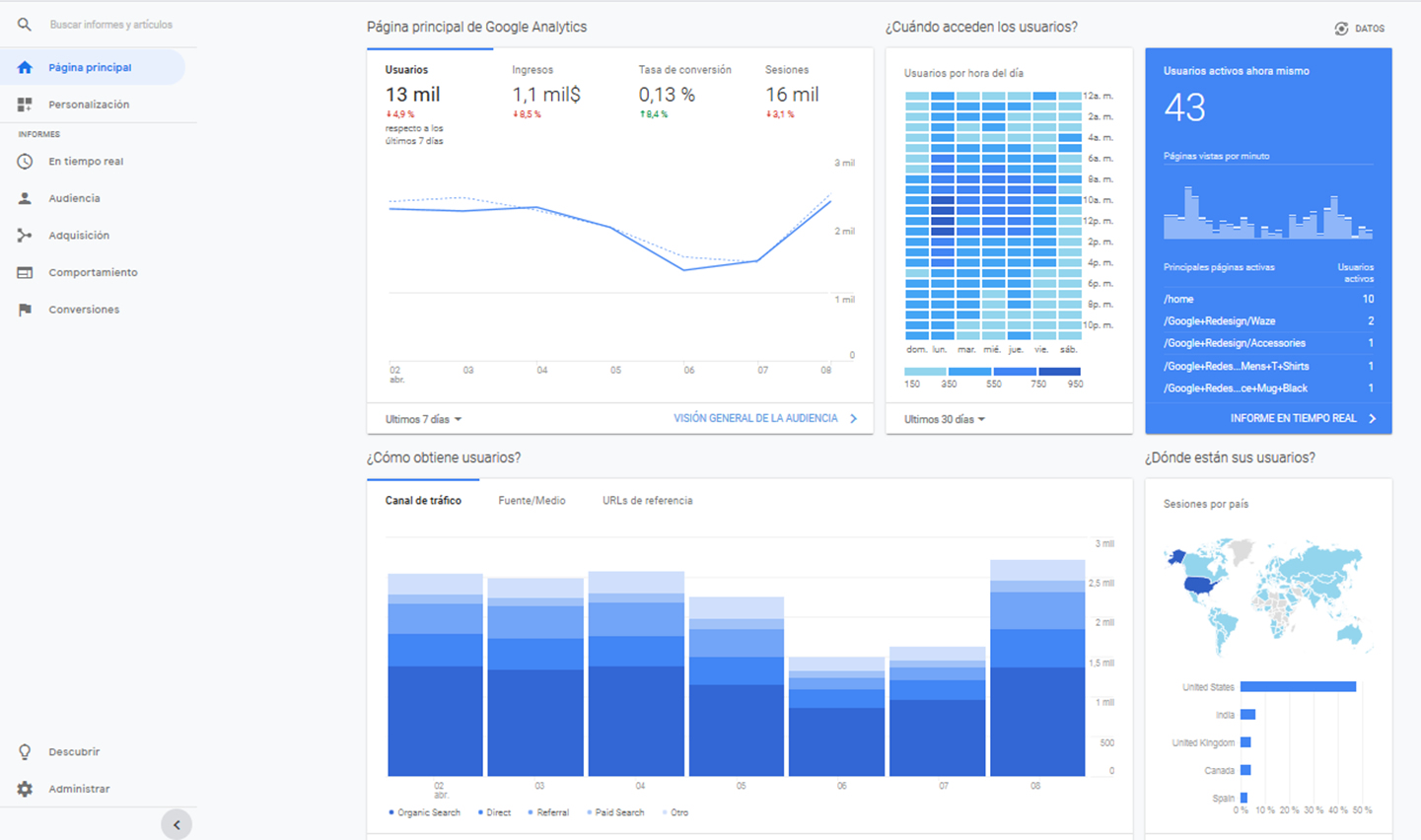Click the Spain country label
1421x840 pixels.
pyautogui.click(x=1223, y=799)
